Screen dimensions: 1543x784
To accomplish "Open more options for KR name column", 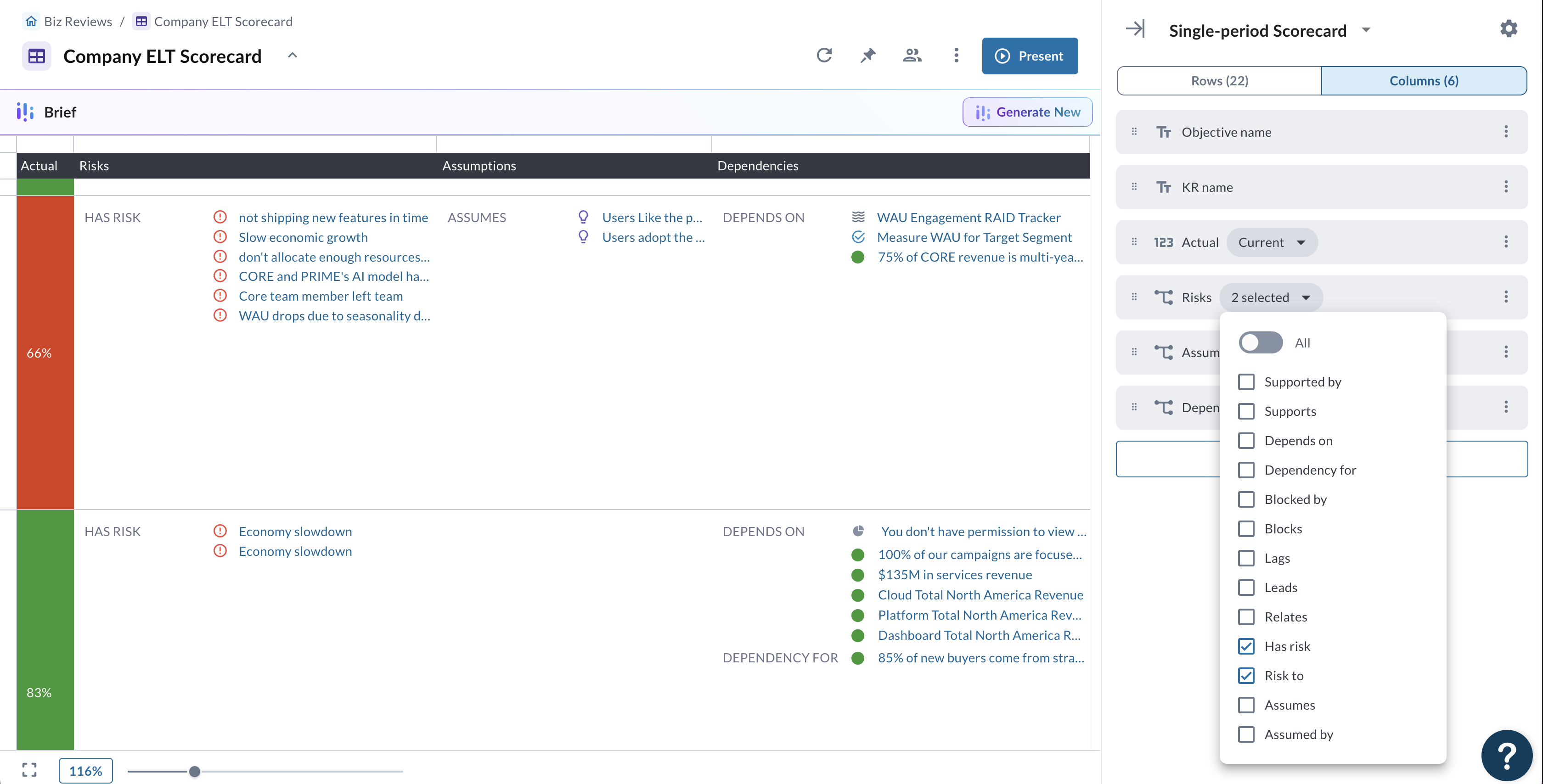I will [1506, 187].
